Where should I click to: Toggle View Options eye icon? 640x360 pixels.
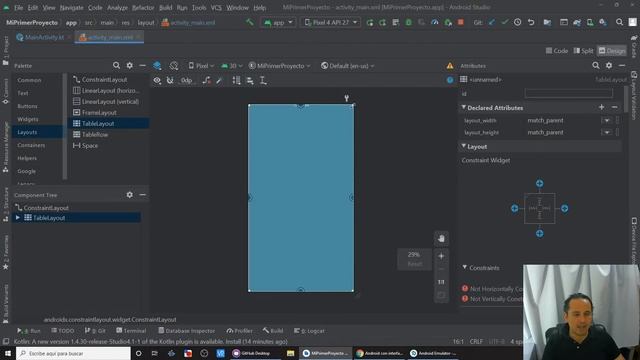[157, 81]
